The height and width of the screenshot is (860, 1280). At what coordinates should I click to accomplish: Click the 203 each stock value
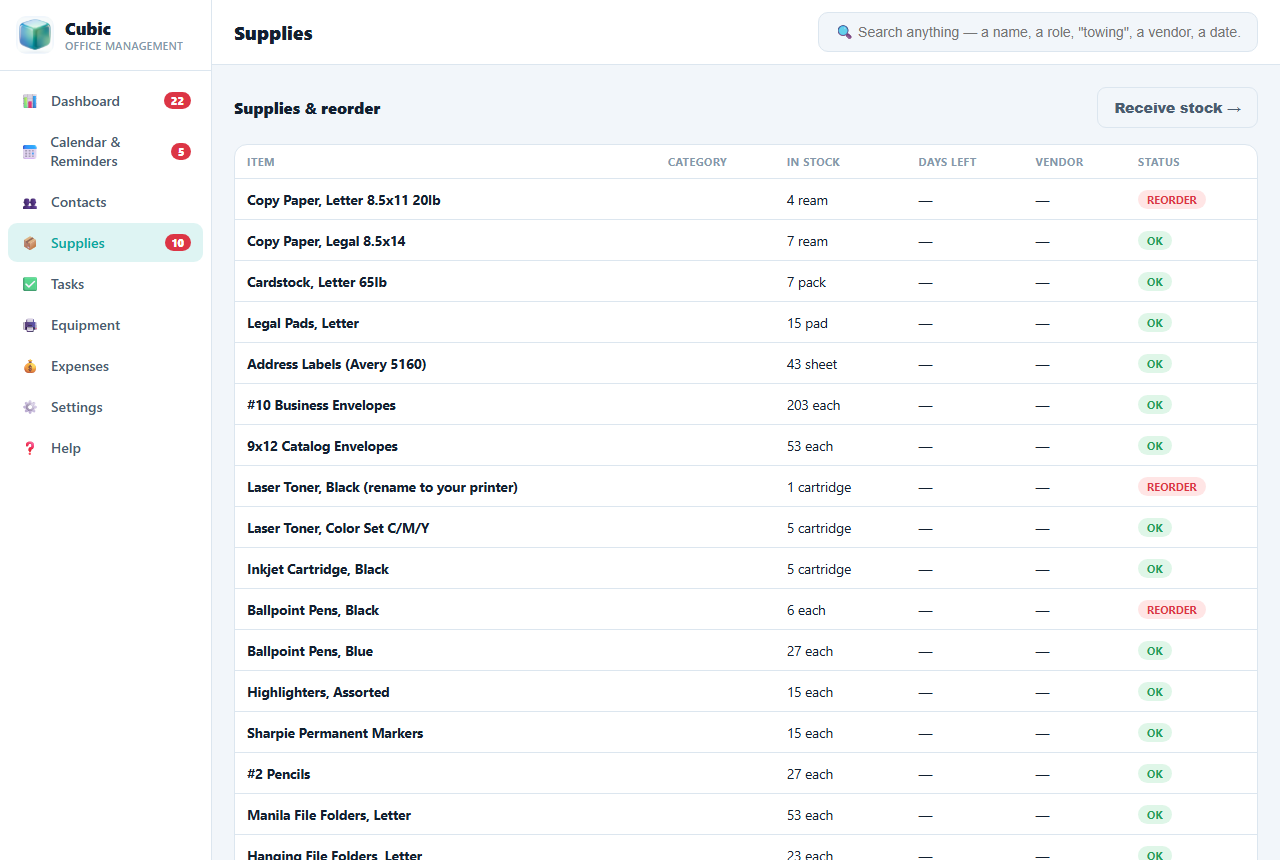click(813, 405)
